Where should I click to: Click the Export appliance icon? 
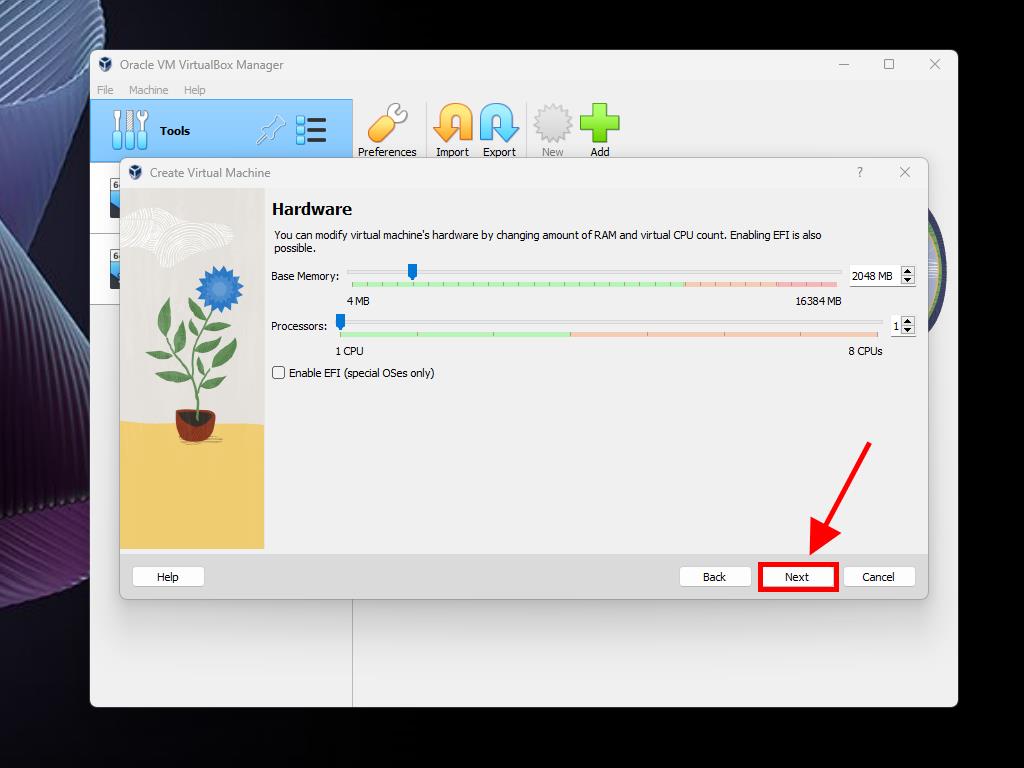click(x=499, y=125)
